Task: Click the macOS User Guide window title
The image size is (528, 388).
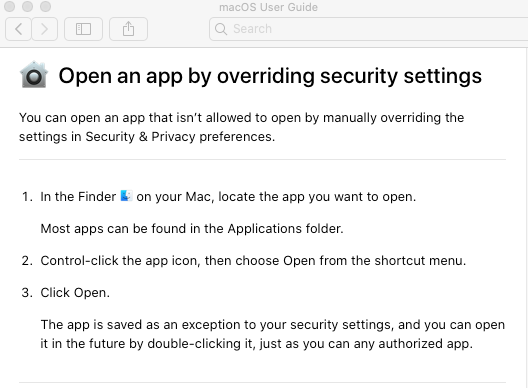Action: pyautogui.click(x=268, y=7)
